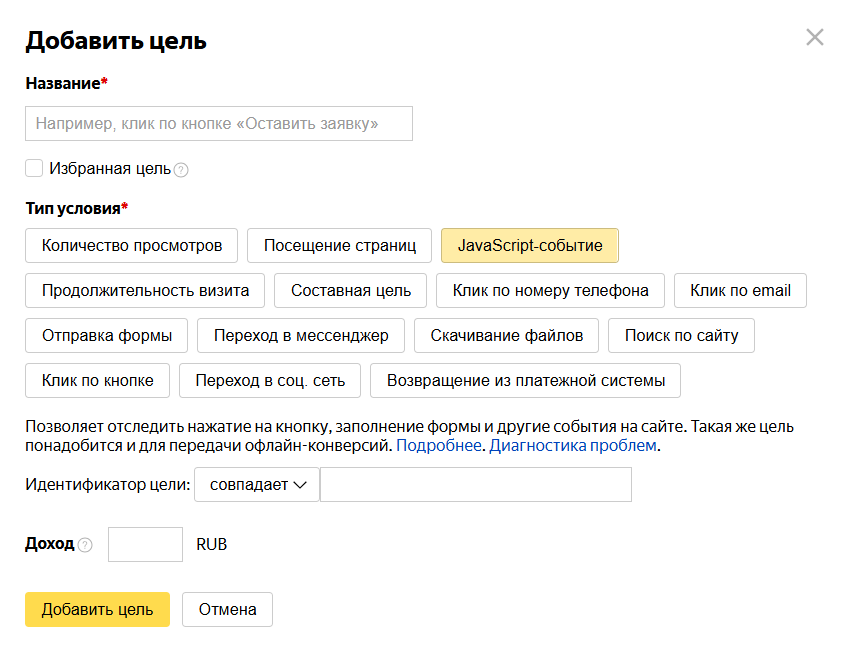The image size is (850, 652).
Task: Select Количество просмотров condition type
Action: (x=131, y=245)
